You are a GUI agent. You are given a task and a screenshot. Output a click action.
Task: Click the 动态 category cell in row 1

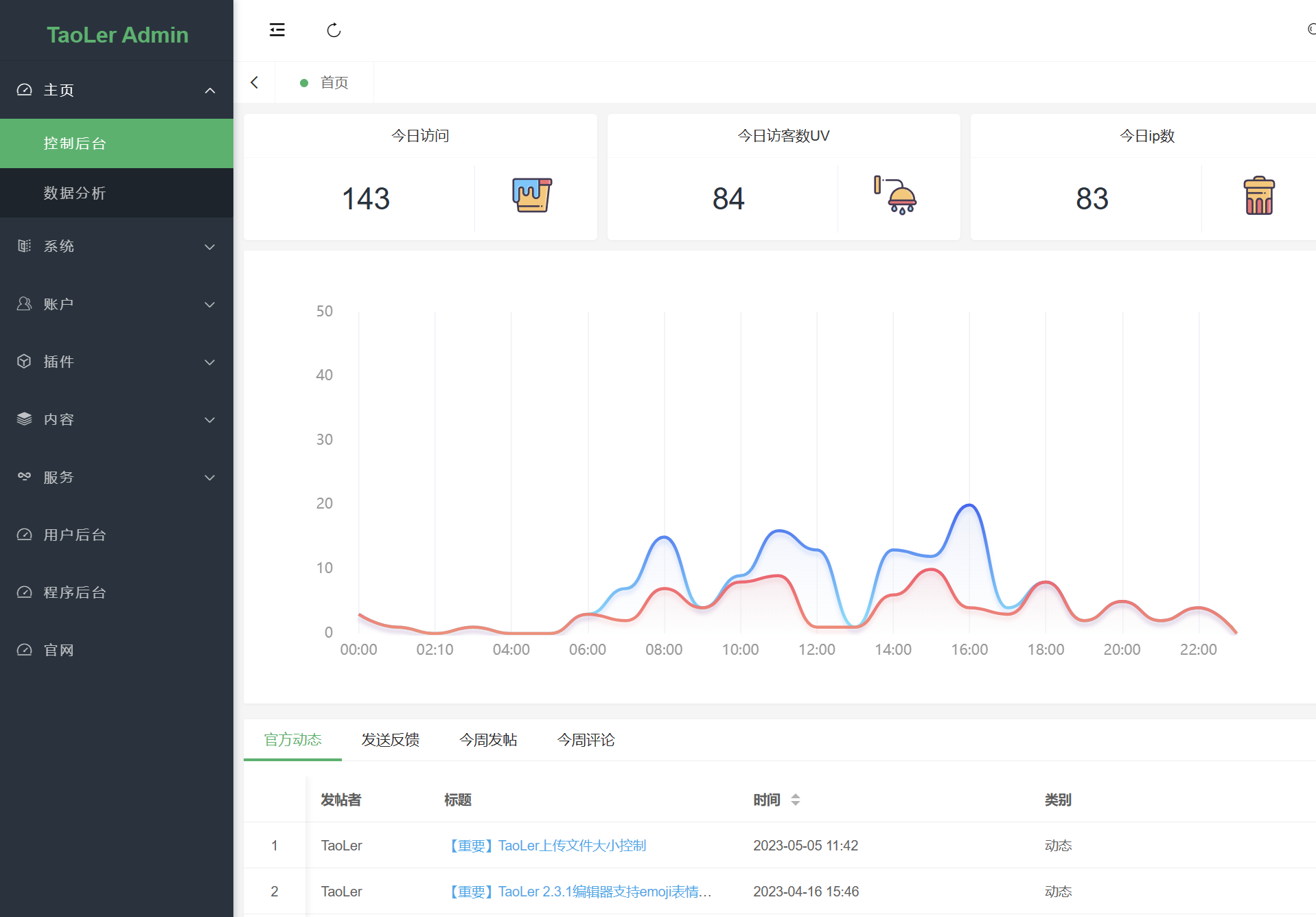tap(1058, 846)
